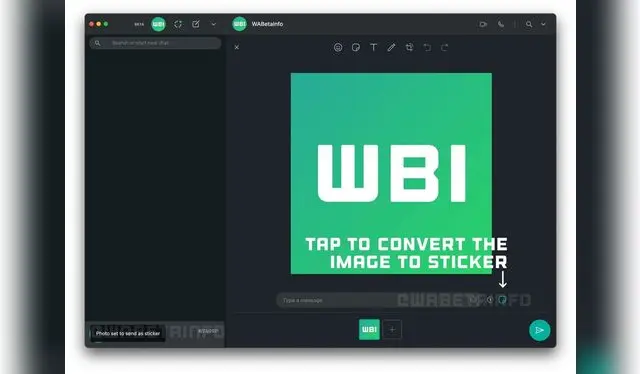Toggle convert image to sticker icon

503,300
